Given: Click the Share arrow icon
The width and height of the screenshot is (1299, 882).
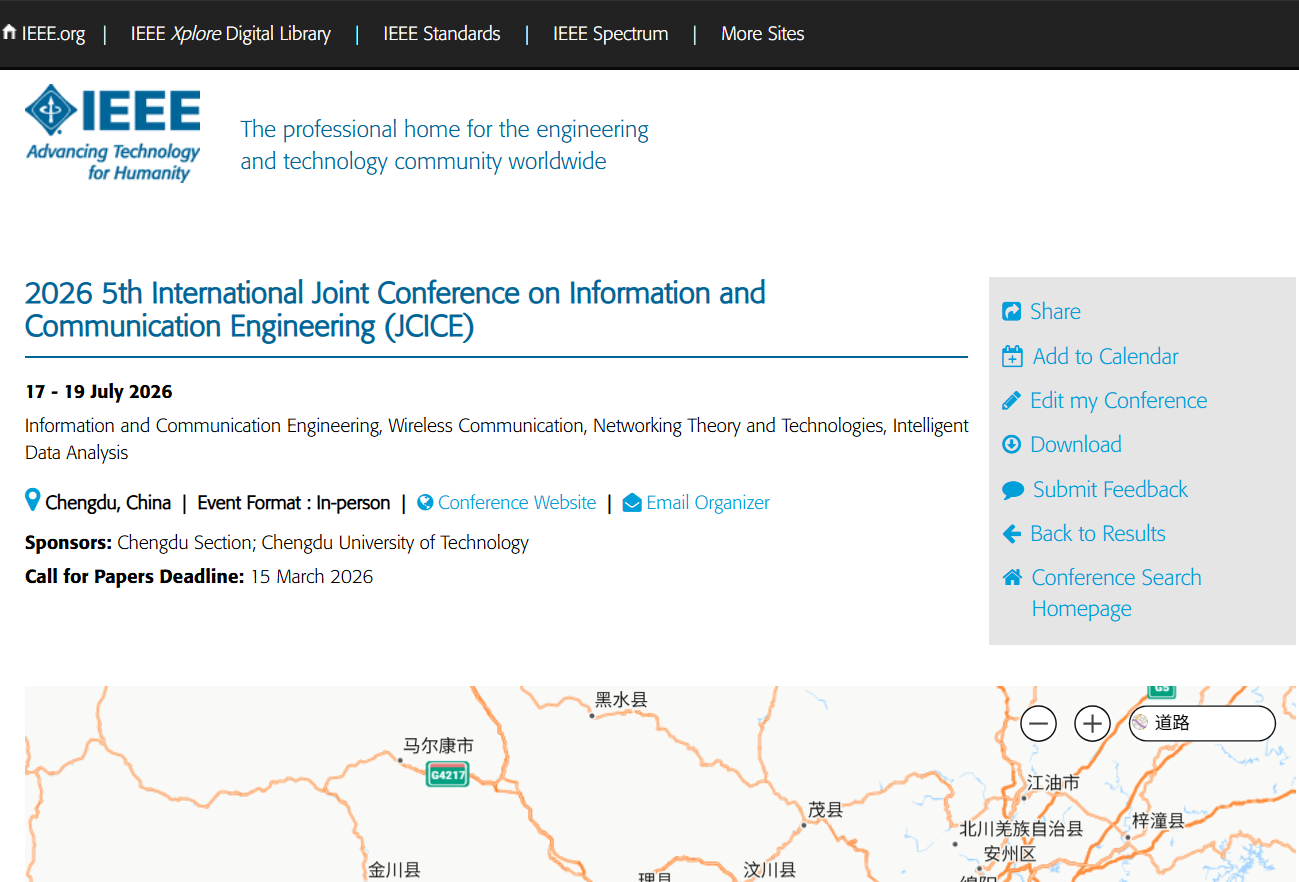Looking at the screenshot, I should [x=1011, y=312].
